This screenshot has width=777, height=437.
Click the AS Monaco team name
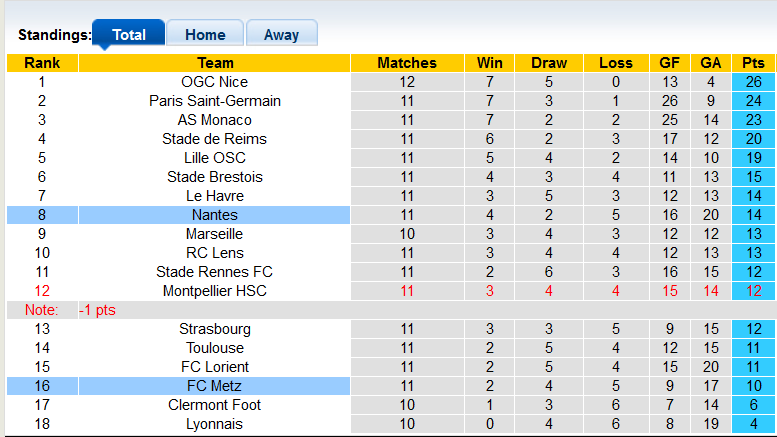tap(215, 120)
